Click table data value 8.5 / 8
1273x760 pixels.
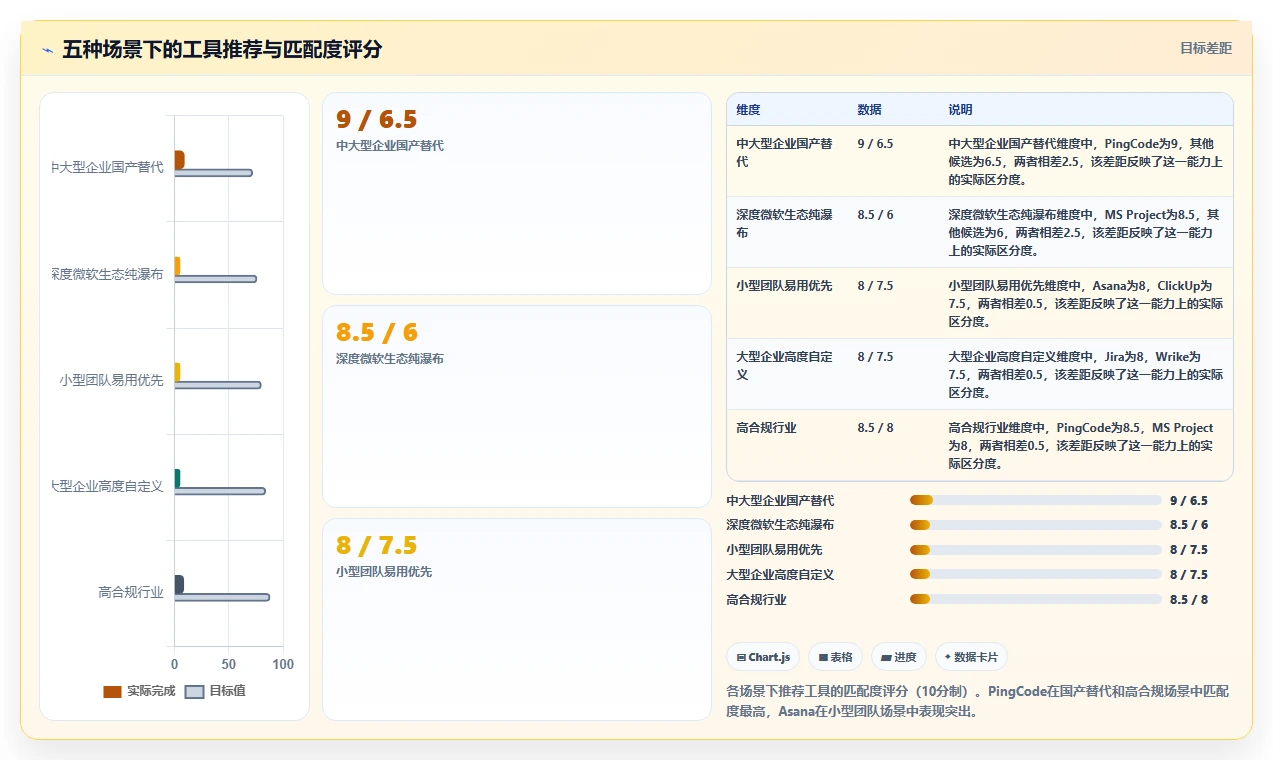pos(876,427)
